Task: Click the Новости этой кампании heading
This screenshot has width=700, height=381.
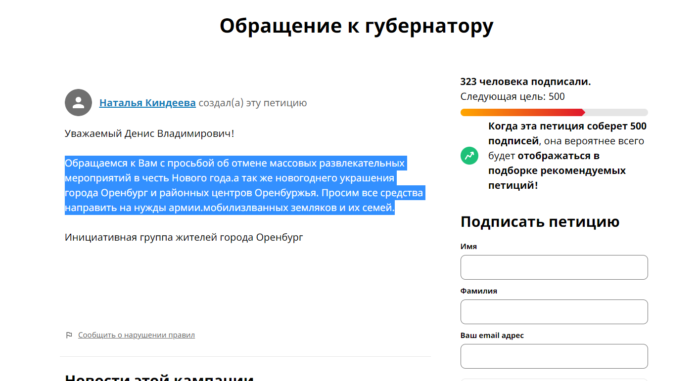Action: [x=159, y=377]
